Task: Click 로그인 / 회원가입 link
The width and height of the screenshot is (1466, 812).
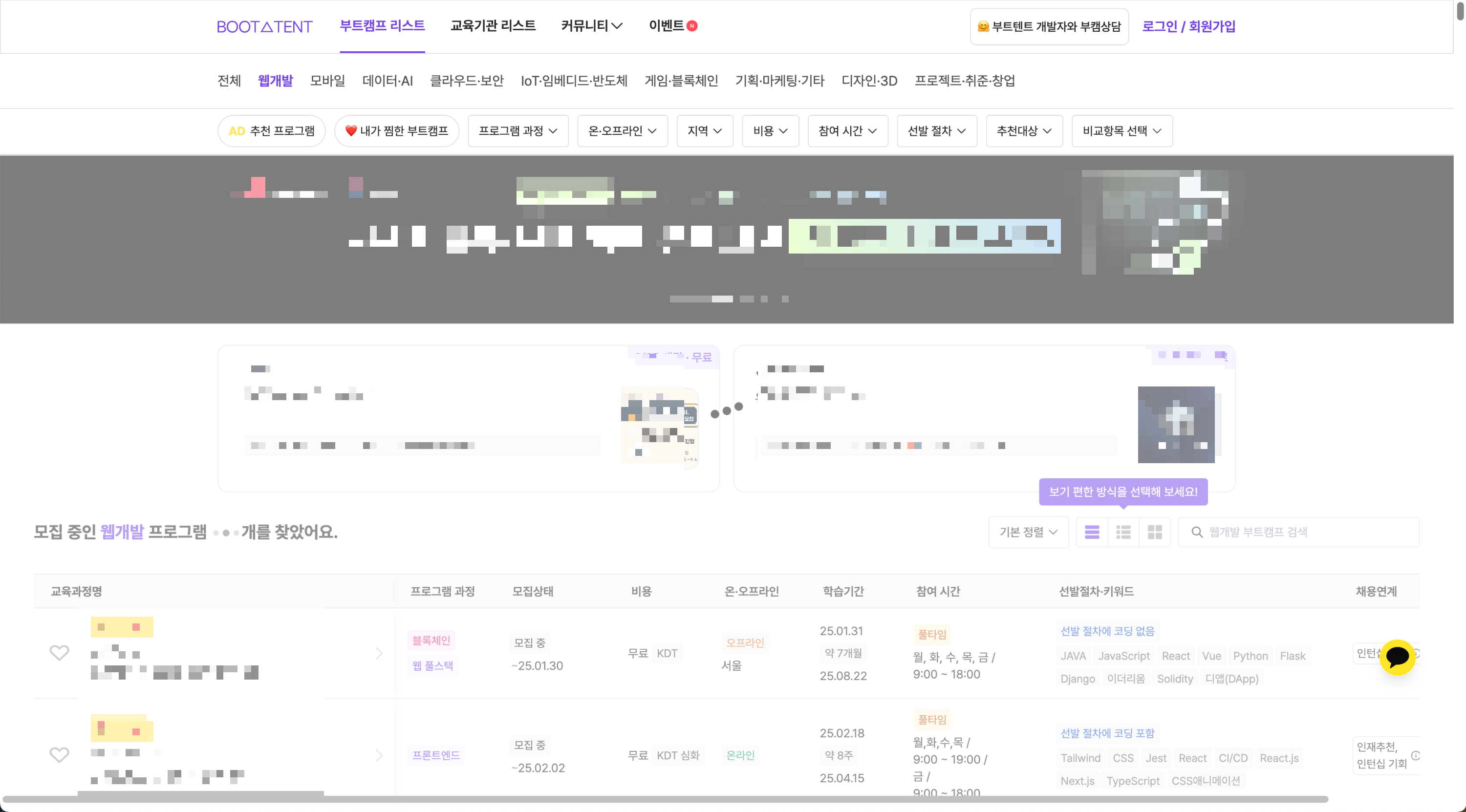Action: (x=1188, y=26)
